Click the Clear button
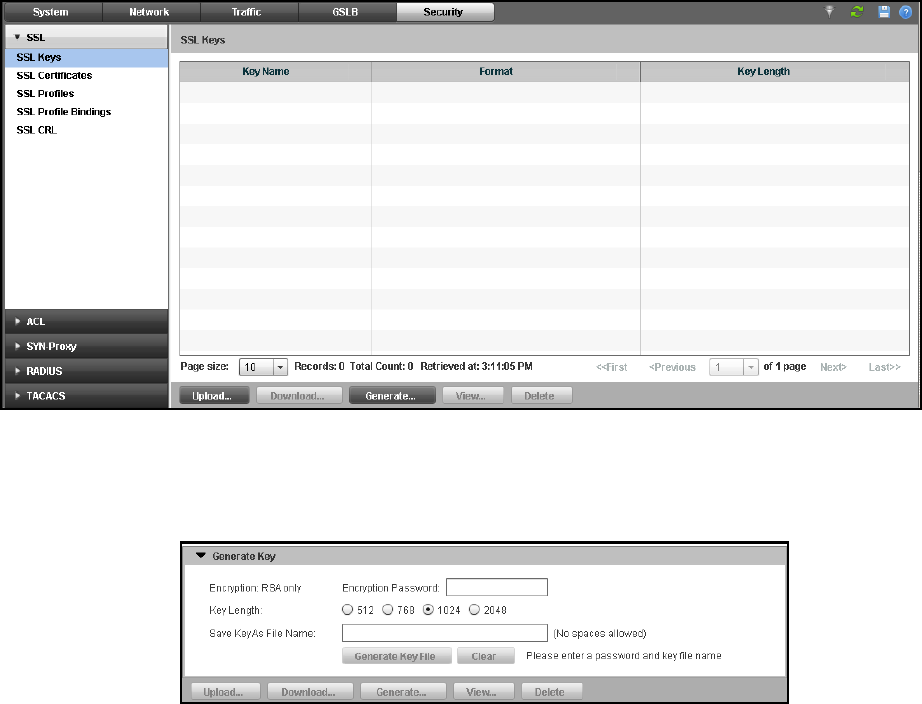The image size is (922, 704). (x=486, y=656)
